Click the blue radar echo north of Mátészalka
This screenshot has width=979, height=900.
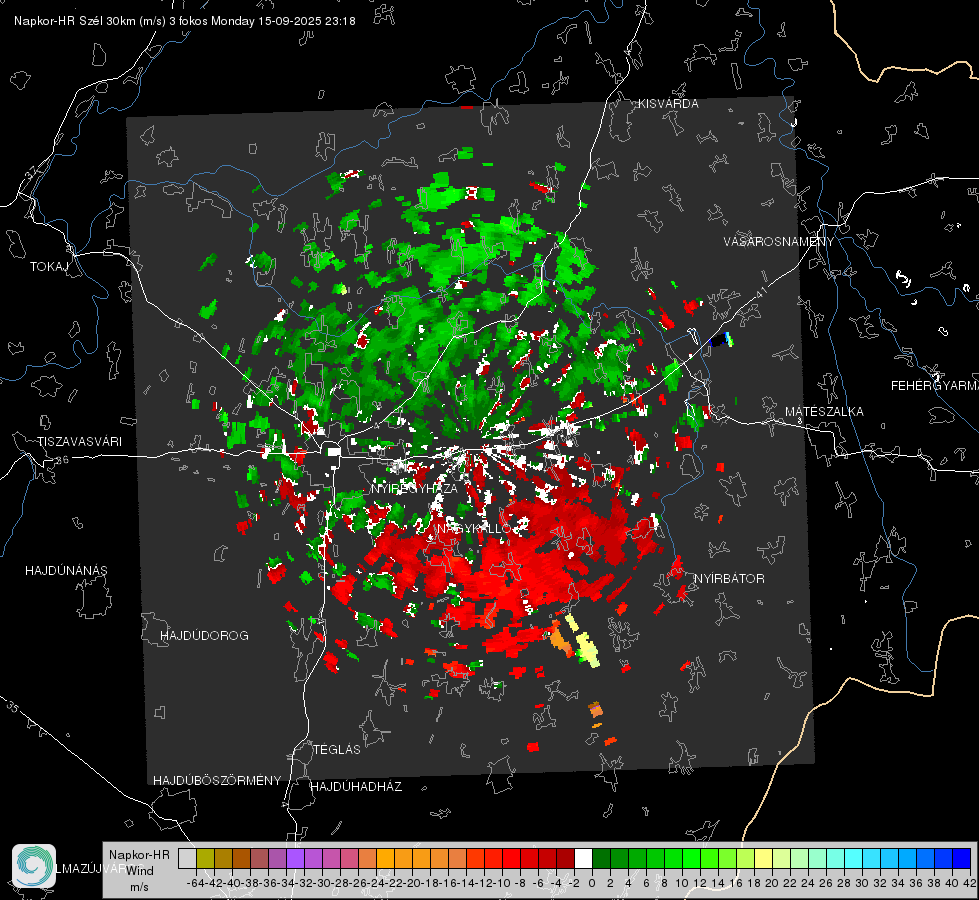click(721, 340)
